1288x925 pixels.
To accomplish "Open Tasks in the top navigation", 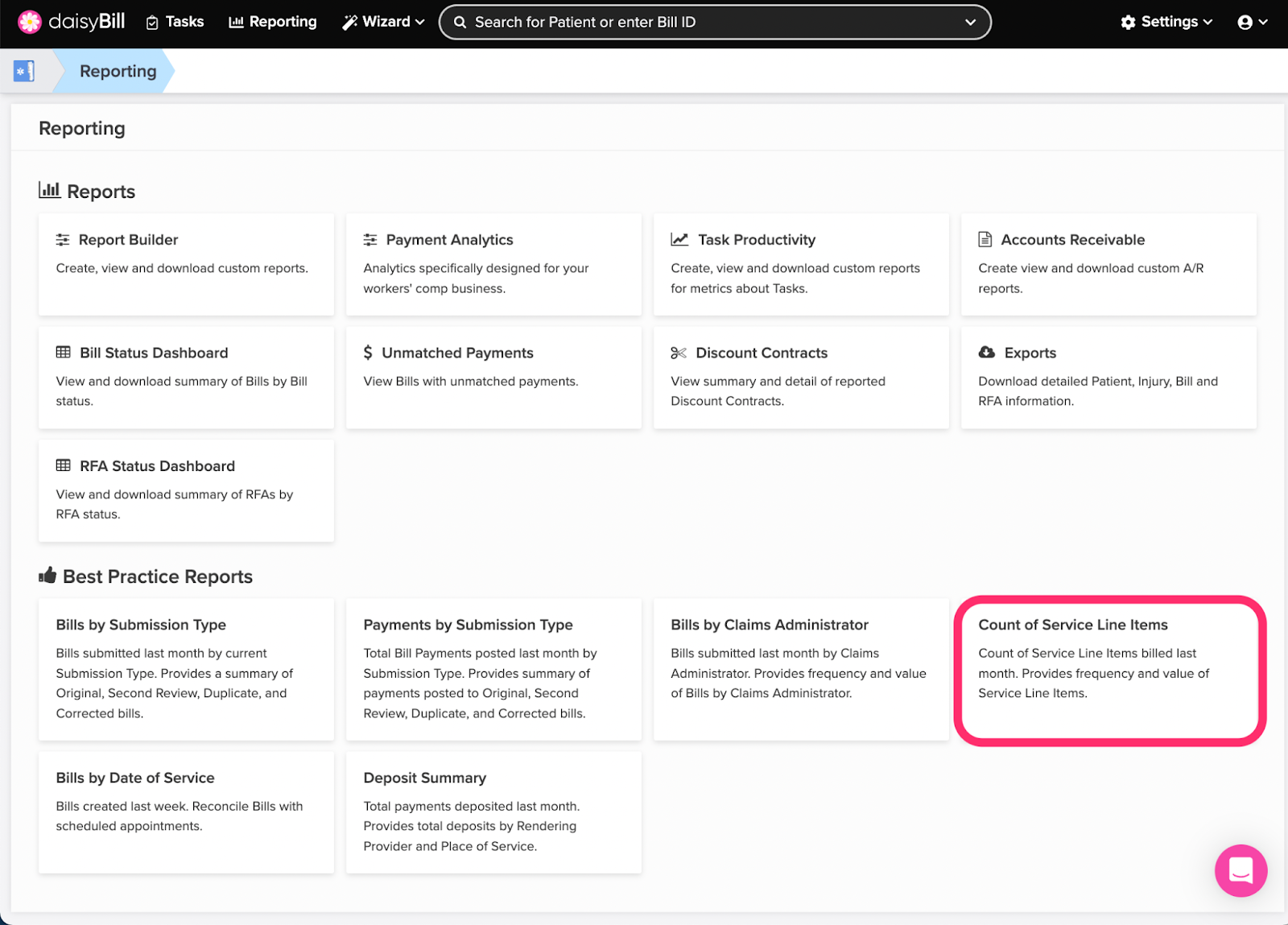I will (175, 22).
